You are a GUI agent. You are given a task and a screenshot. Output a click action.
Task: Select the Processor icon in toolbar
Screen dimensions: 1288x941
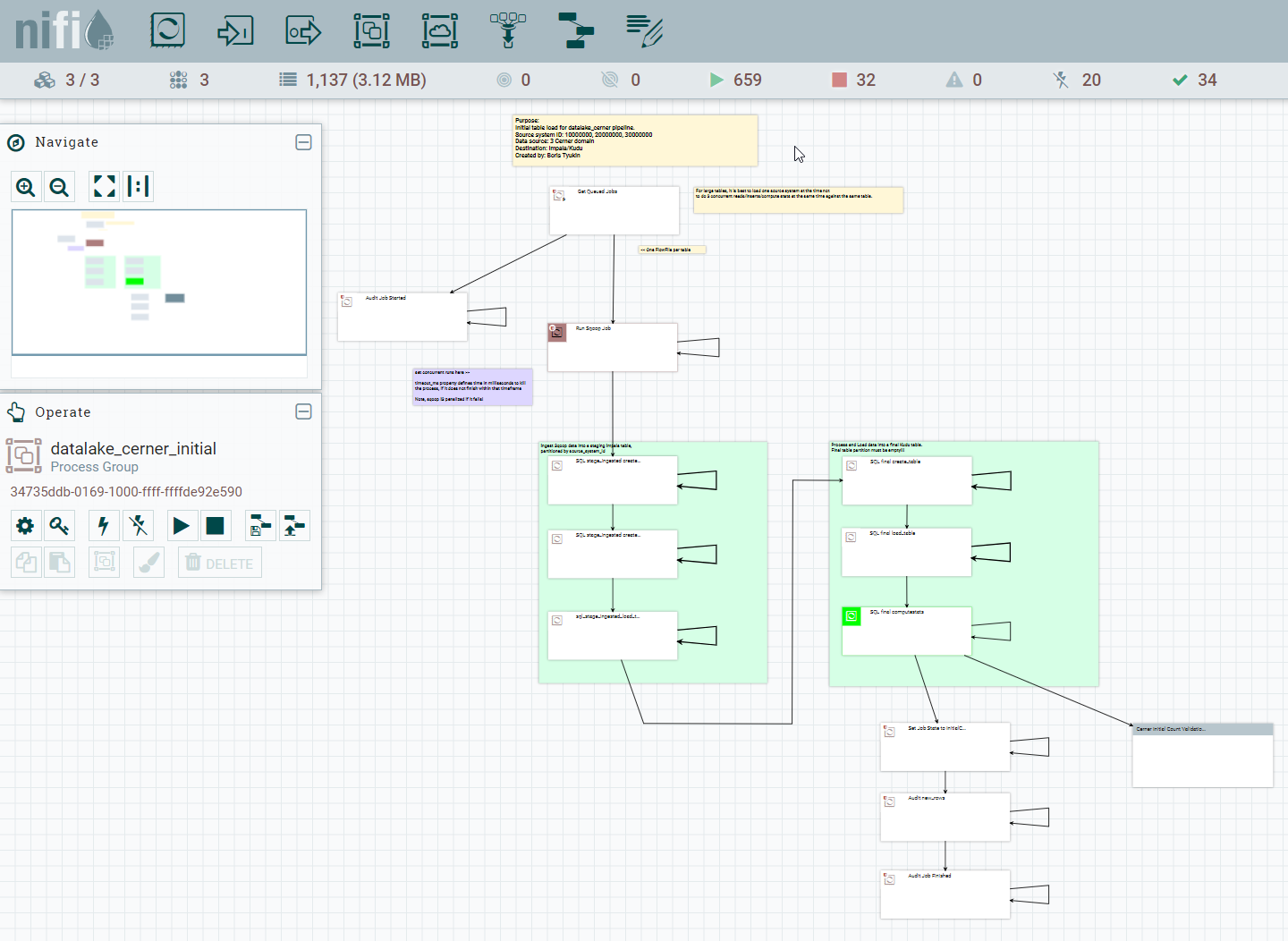(x=167, y=30)
